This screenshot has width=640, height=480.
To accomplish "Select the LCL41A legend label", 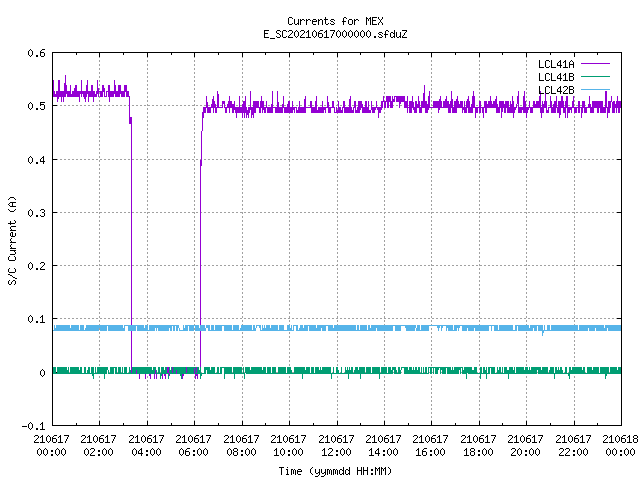I will pos(556,64).
